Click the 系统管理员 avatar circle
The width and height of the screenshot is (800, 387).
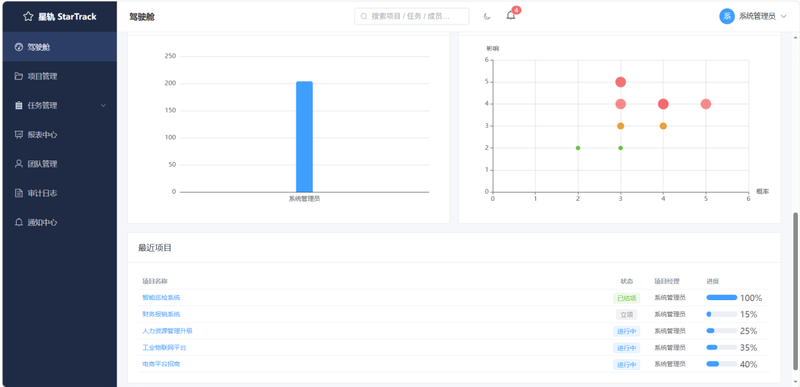(727, 16)
